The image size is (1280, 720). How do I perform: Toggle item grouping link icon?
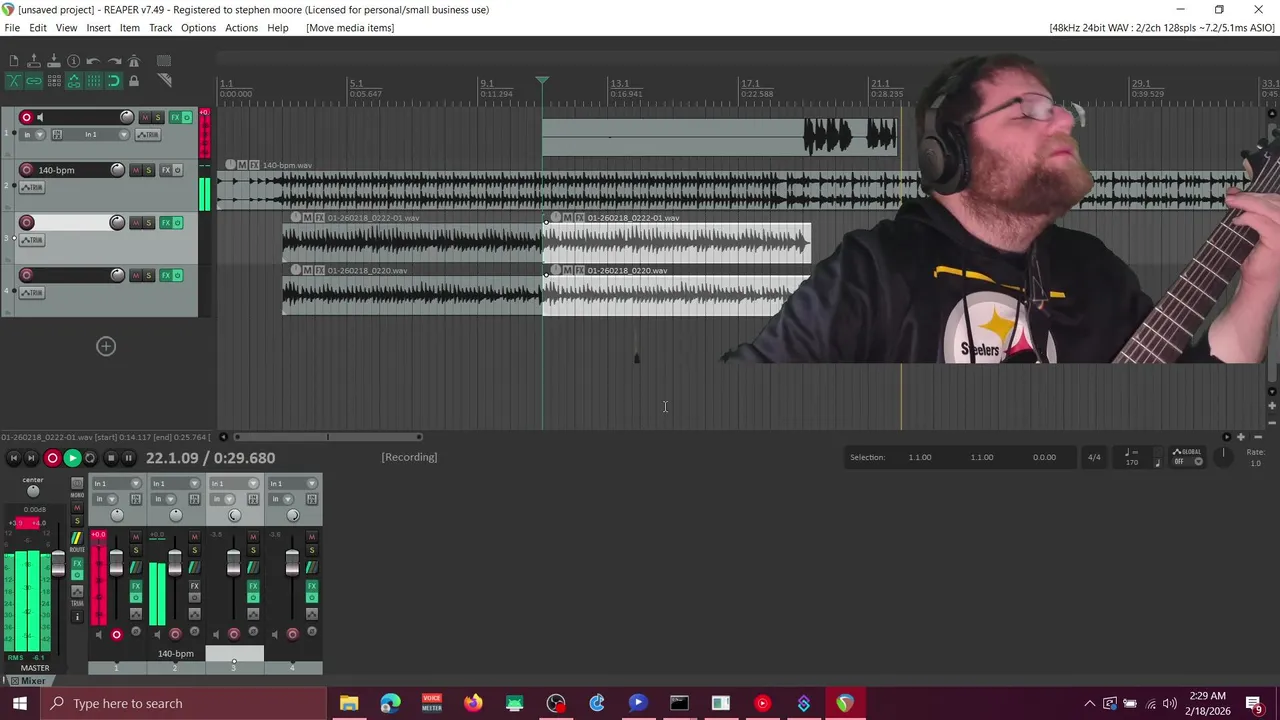34,81
